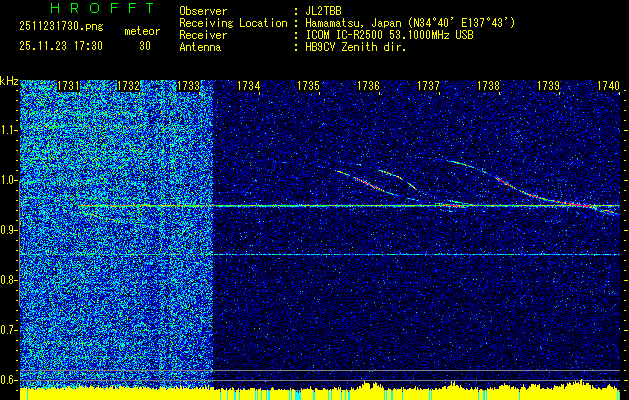Click the 0.7 frequency axis label
629x400 pixels.
[9, 329]
